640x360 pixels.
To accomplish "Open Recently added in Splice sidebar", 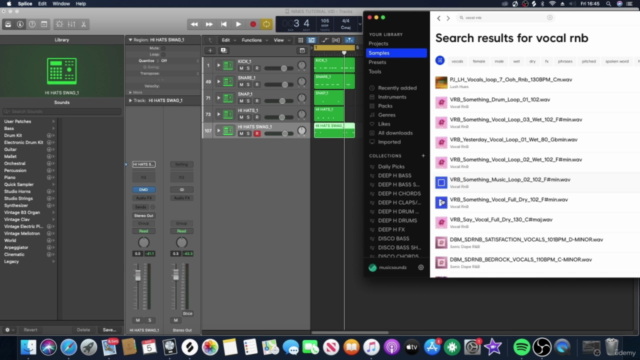I will pos(396,88).
